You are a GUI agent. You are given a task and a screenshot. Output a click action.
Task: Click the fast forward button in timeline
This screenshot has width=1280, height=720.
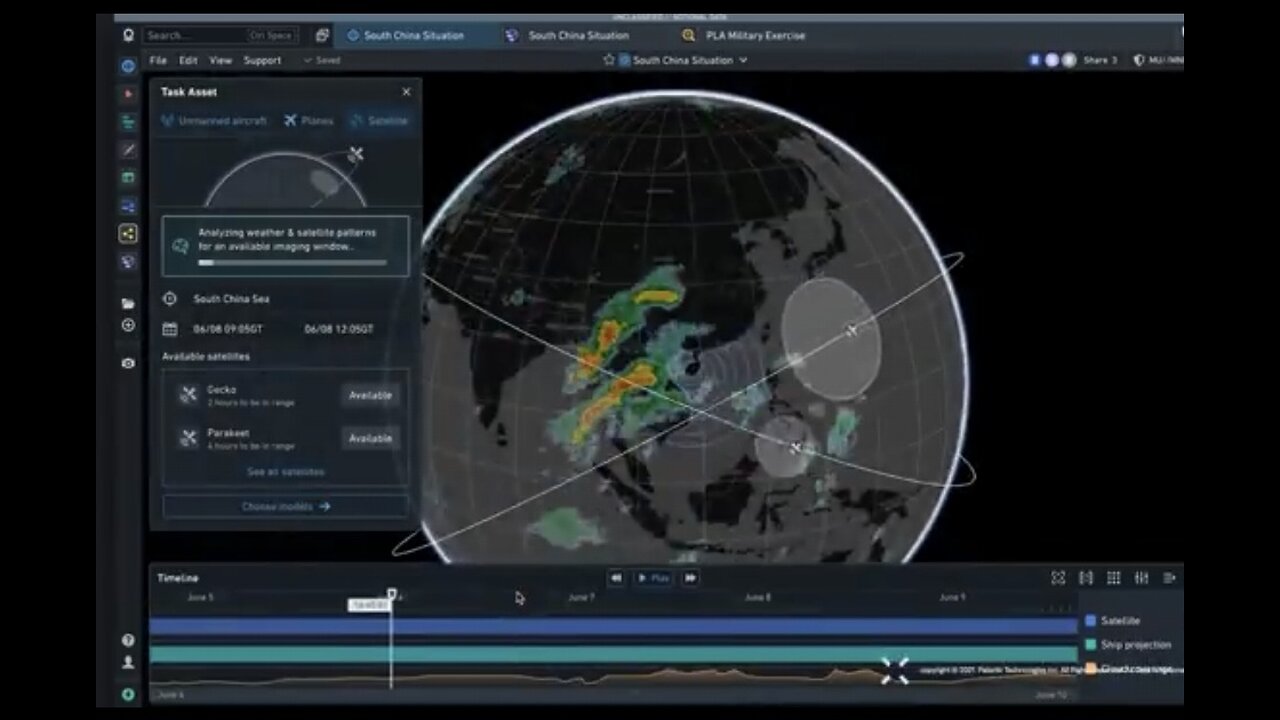690,578
